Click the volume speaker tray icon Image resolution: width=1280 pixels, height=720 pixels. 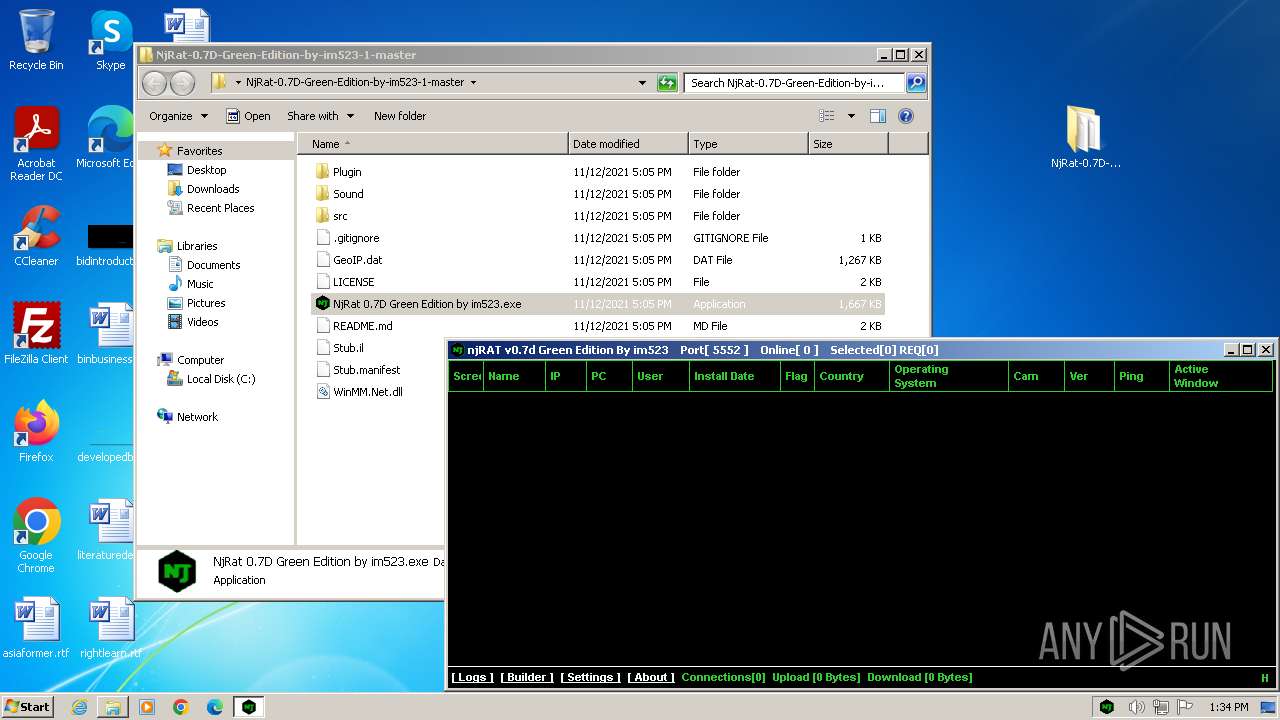tap(1136, 707)
